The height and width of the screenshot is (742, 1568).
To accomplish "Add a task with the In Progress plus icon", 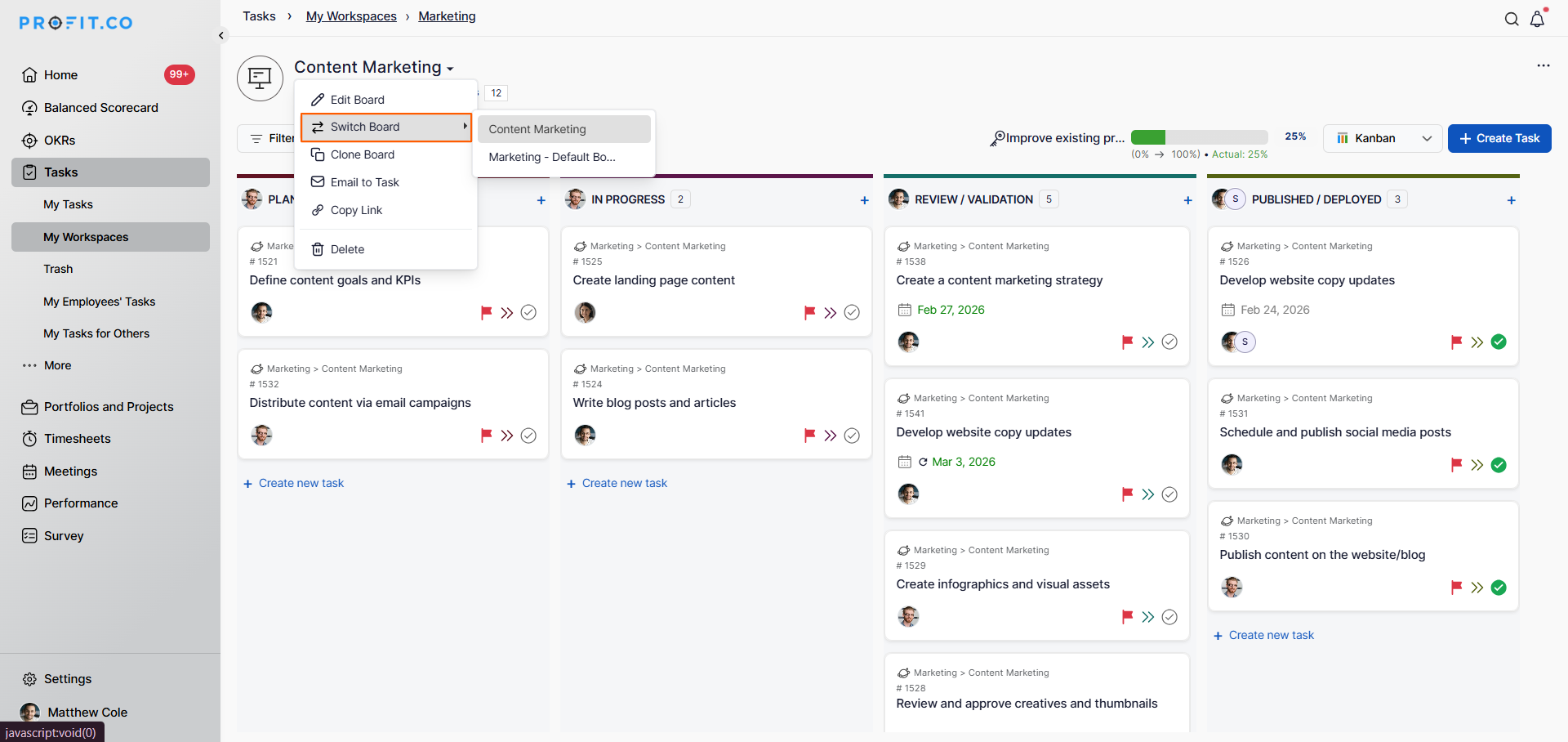I will tap(864, 200).
